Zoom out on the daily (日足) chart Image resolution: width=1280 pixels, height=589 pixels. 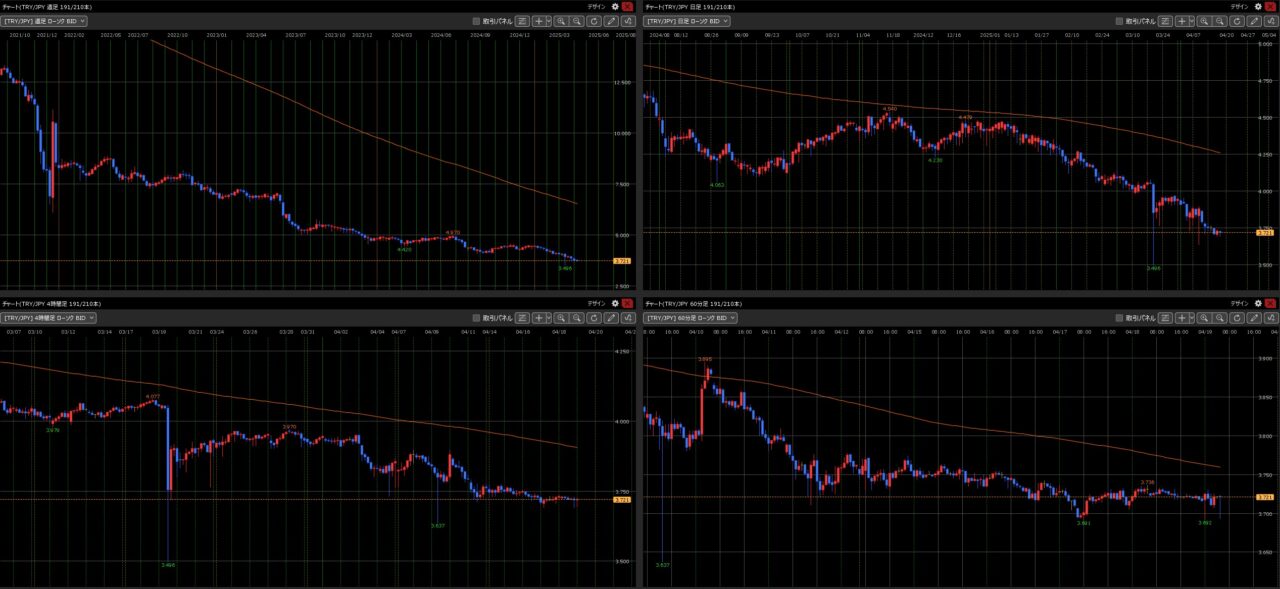[1222, 20]
